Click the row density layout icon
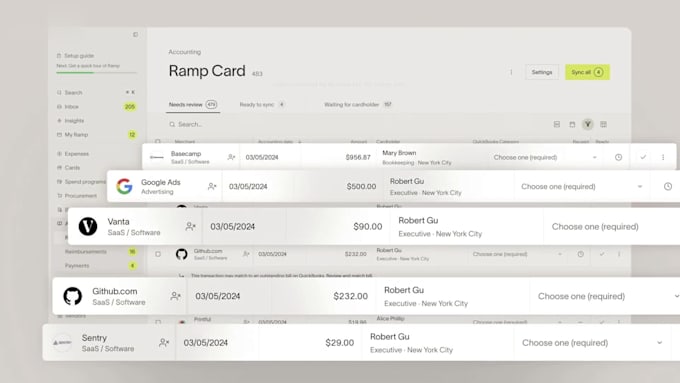The width and height of the screenshot is (680, 383). 557,124
